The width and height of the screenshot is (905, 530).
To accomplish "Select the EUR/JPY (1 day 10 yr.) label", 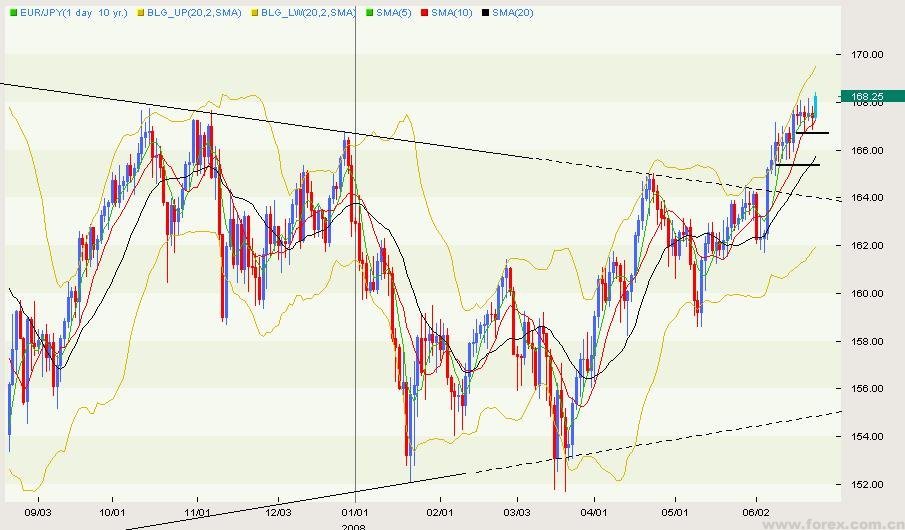I will 75,12.
